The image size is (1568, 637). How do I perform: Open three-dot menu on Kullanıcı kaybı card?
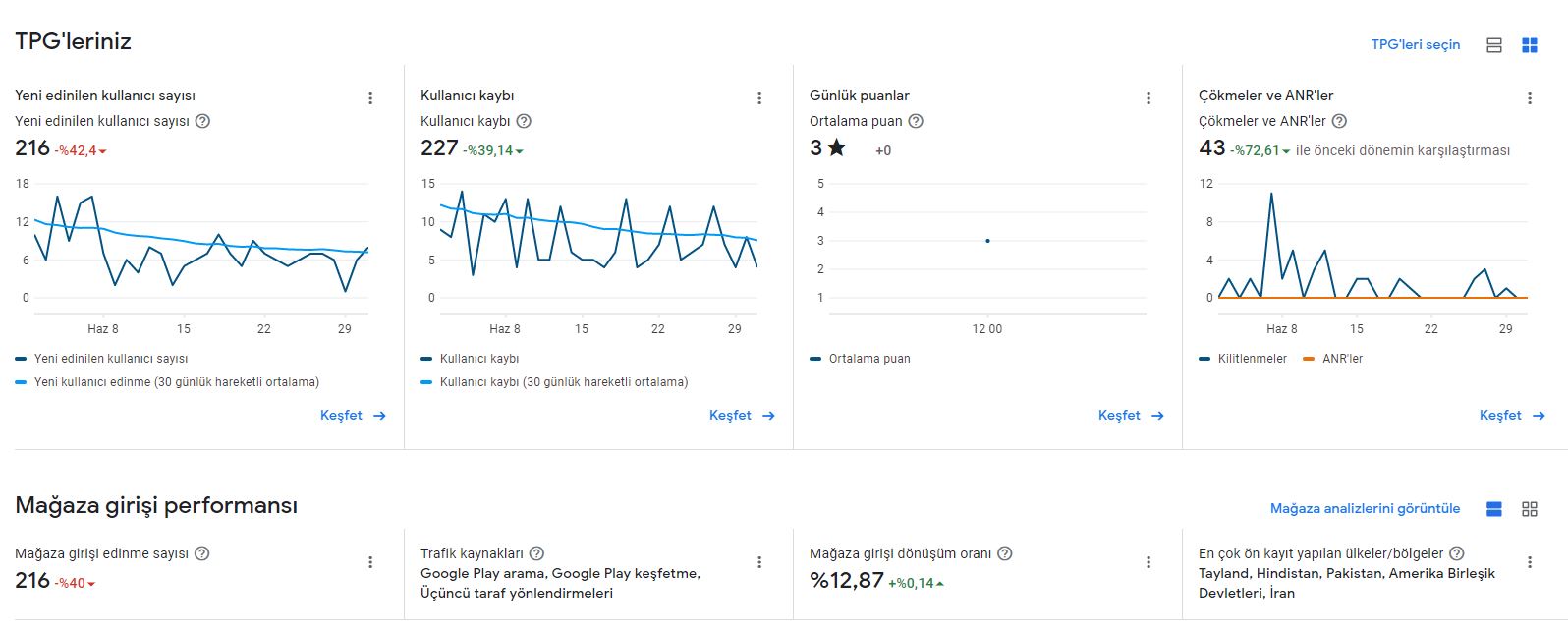click(759, 98)
